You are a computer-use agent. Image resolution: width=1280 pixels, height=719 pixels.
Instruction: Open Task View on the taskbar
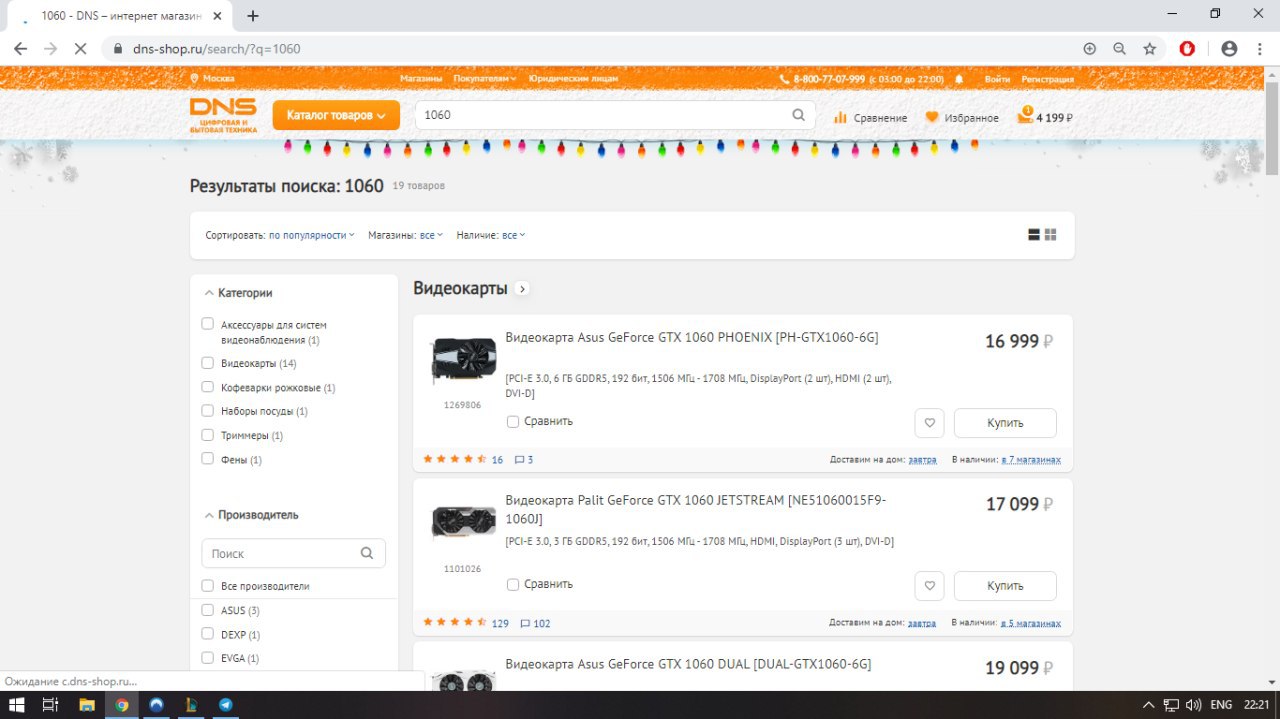click(x=51, y=704)
